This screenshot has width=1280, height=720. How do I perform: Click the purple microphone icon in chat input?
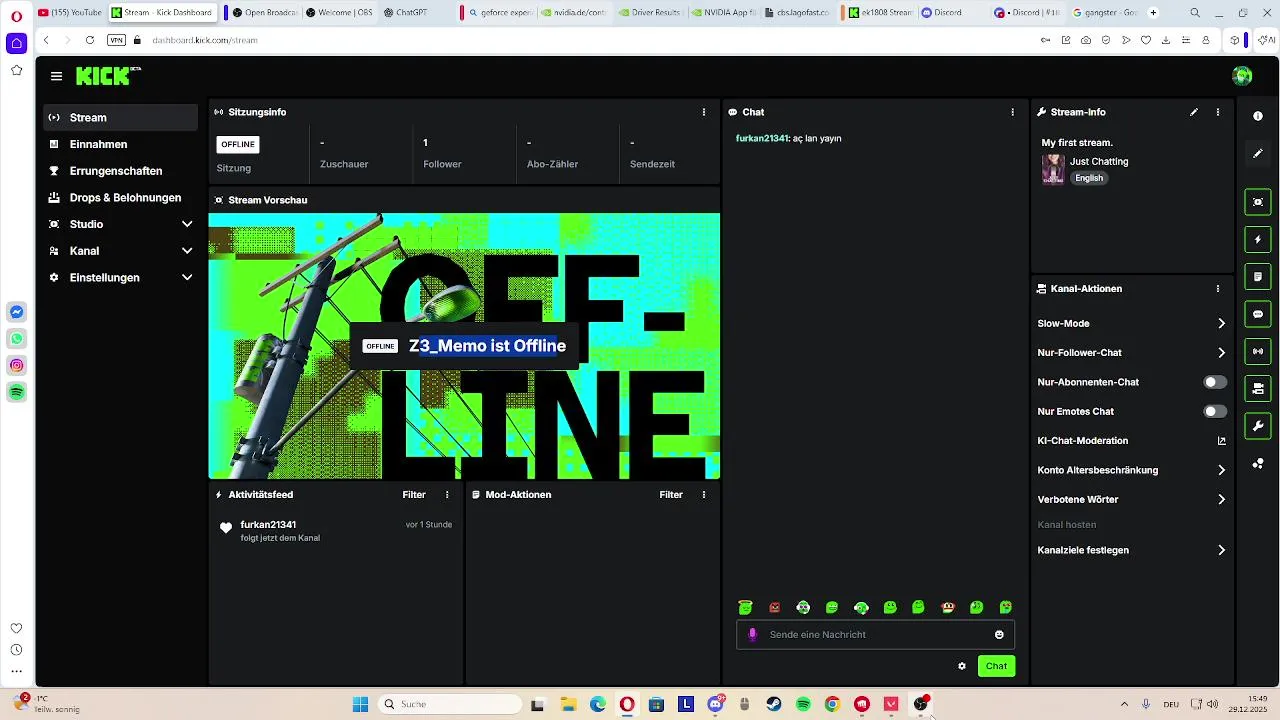(x=753, y=634)
